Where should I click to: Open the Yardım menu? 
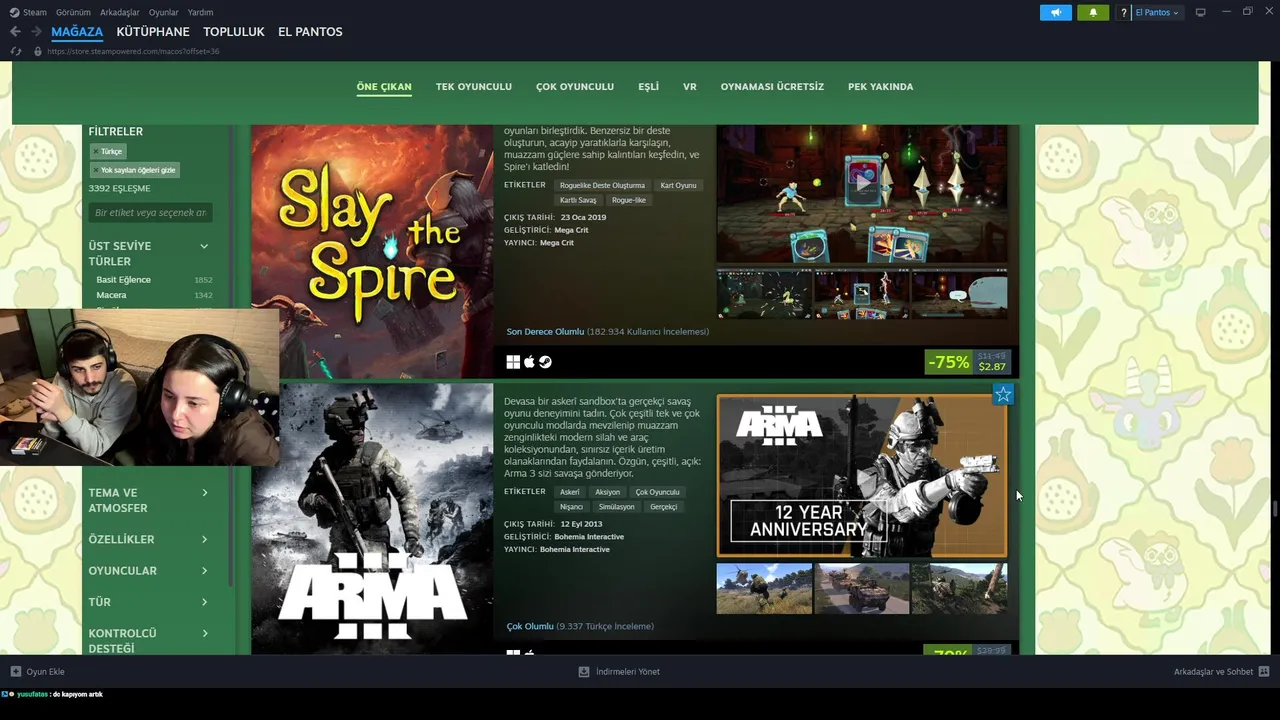(x=200, y=12)
